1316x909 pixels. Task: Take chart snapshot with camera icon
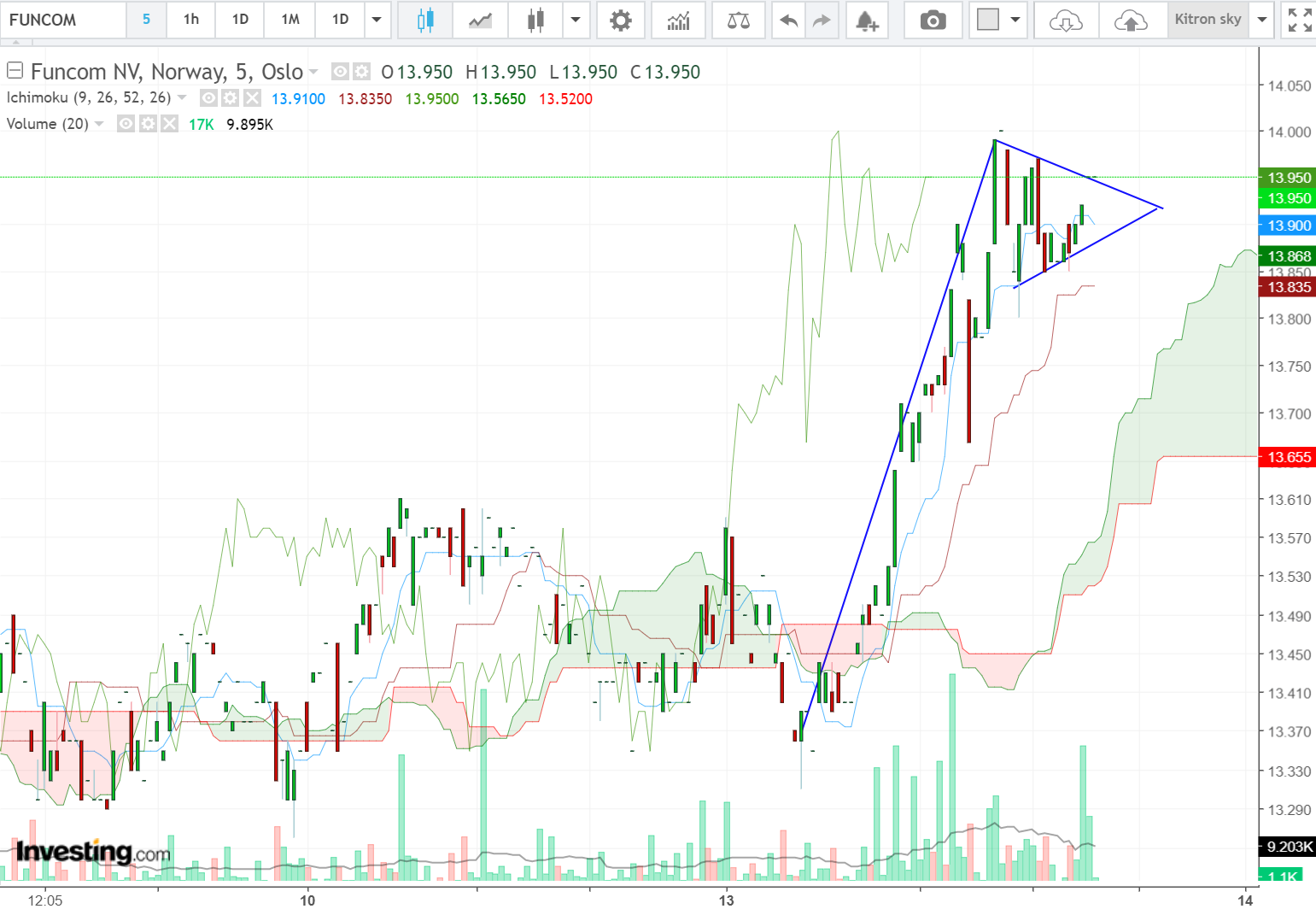(x=933, y=20)
